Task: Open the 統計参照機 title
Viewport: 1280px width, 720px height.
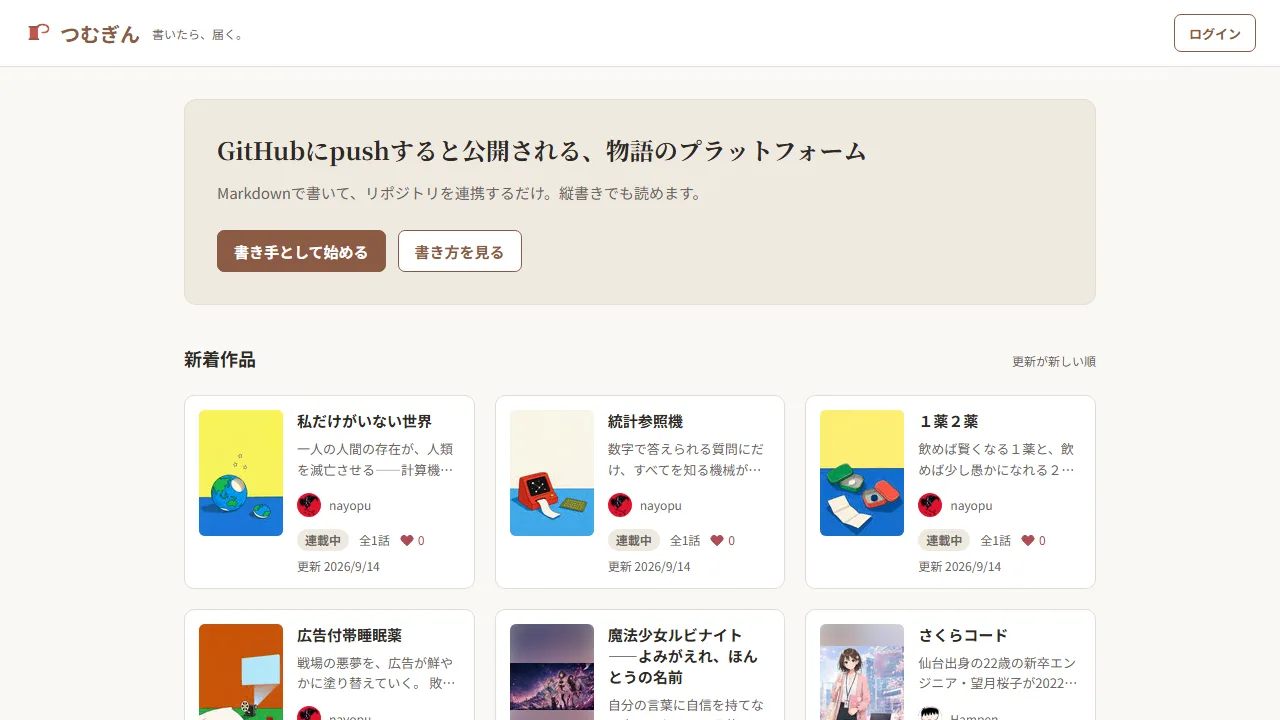Action: pyautogui.click(x=645, y=422)
